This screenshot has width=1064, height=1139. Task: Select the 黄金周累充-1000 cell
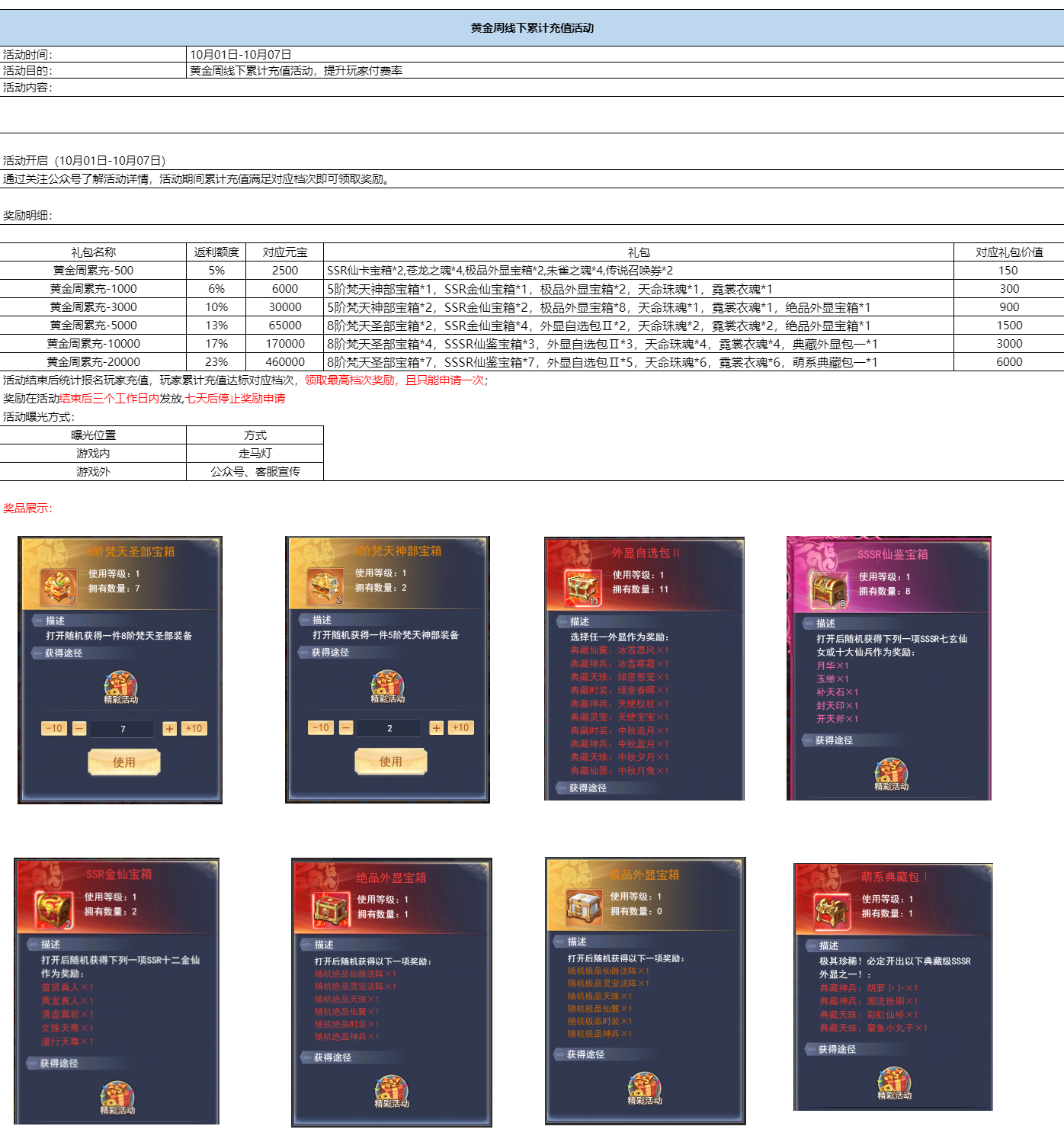pos(93,288)
